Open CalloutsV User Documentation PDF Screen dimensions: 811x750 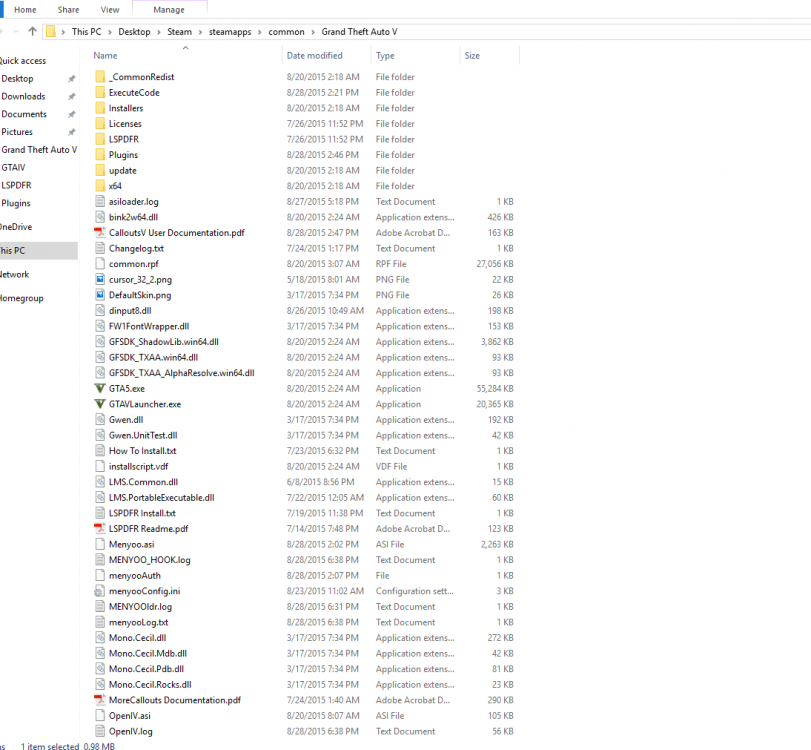click(178, 232)
